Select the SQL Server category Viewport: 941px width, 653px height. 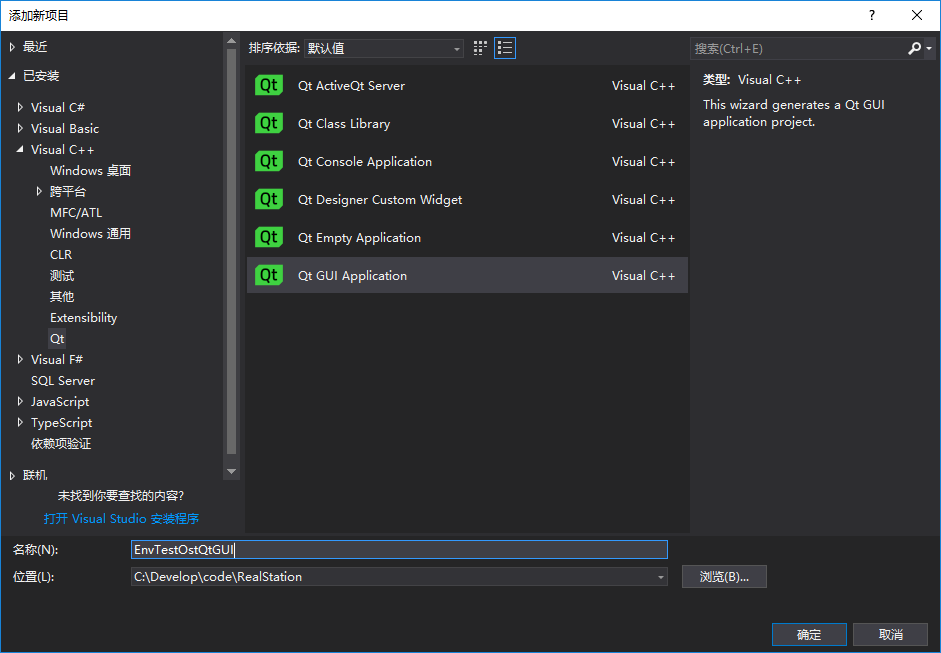point(63,381)
